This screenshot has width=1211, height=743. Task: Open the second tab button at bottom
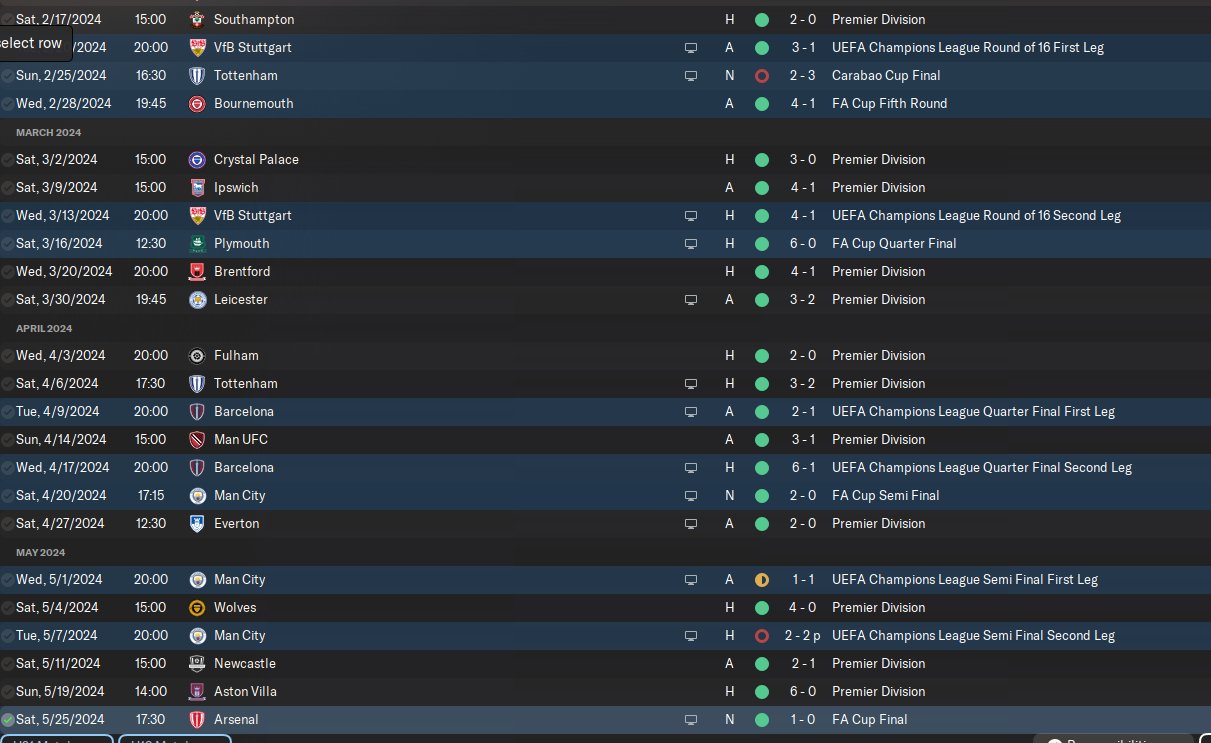pos(175,739)
